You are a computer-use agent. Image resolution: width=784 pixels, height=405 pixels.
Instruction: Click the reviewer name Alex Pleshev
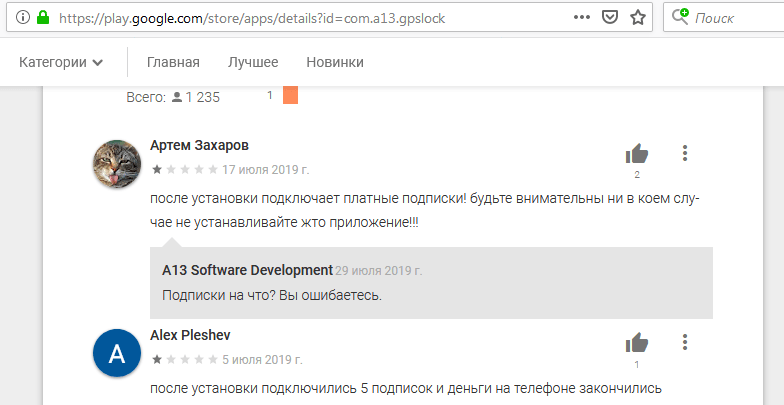[x=190, y=335]
